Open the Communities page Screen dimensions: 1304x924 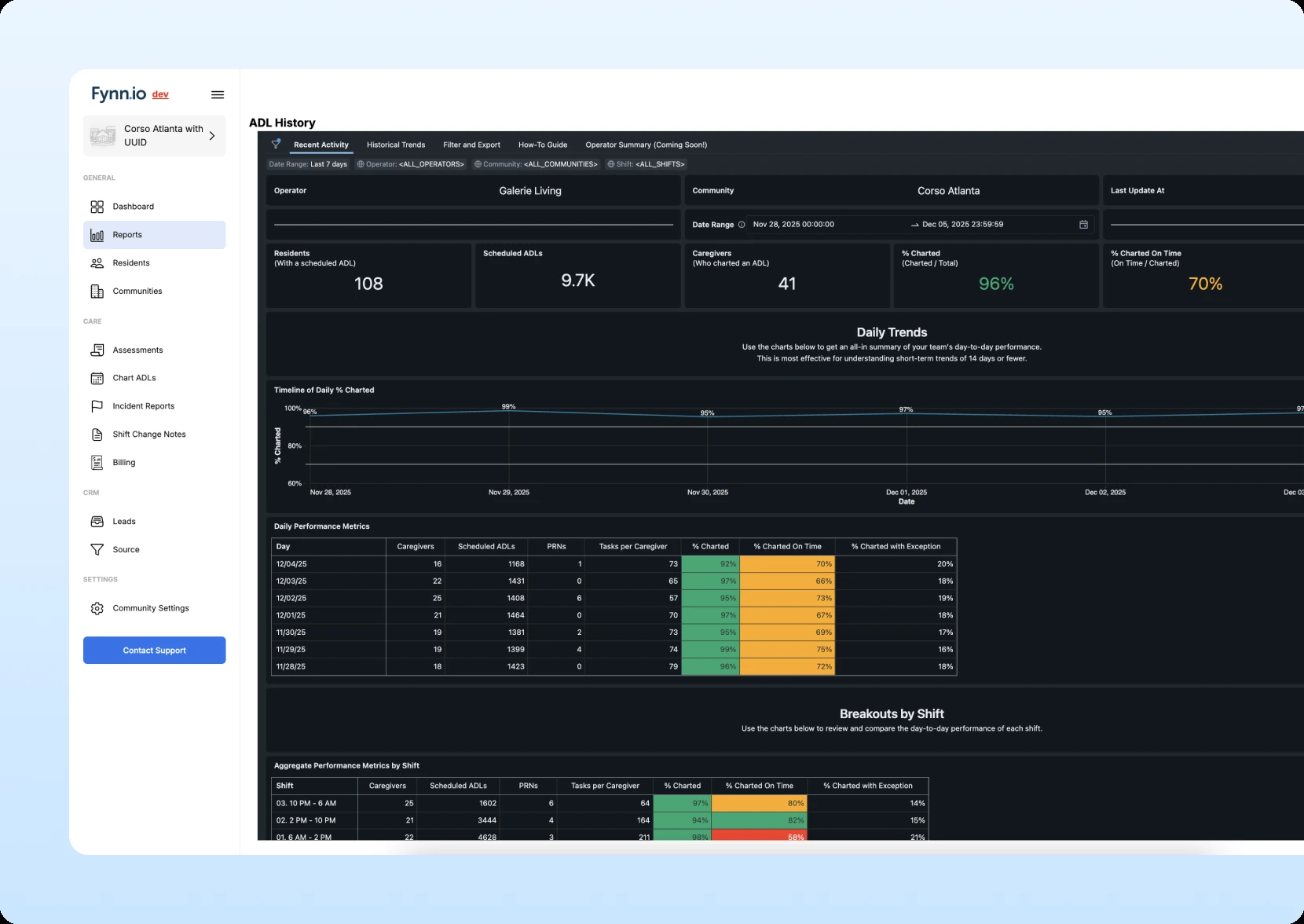coord(154,291)
